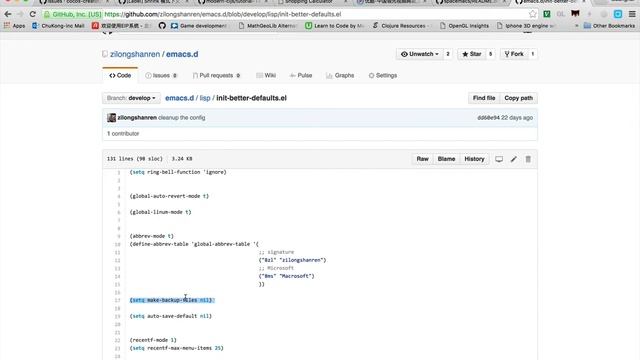Viewport: 640px width, 360px height.
Task: Open the watchers count '2'
Action: (448, 54)
